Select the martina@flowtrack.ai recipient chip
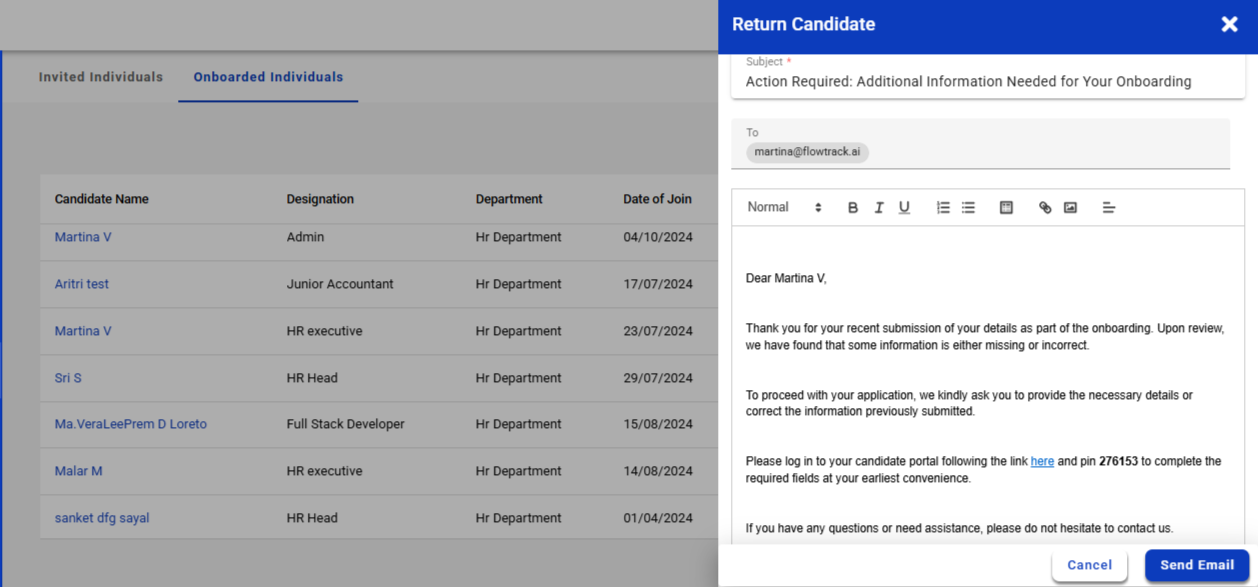1258x587 pixels. [807, 152]
